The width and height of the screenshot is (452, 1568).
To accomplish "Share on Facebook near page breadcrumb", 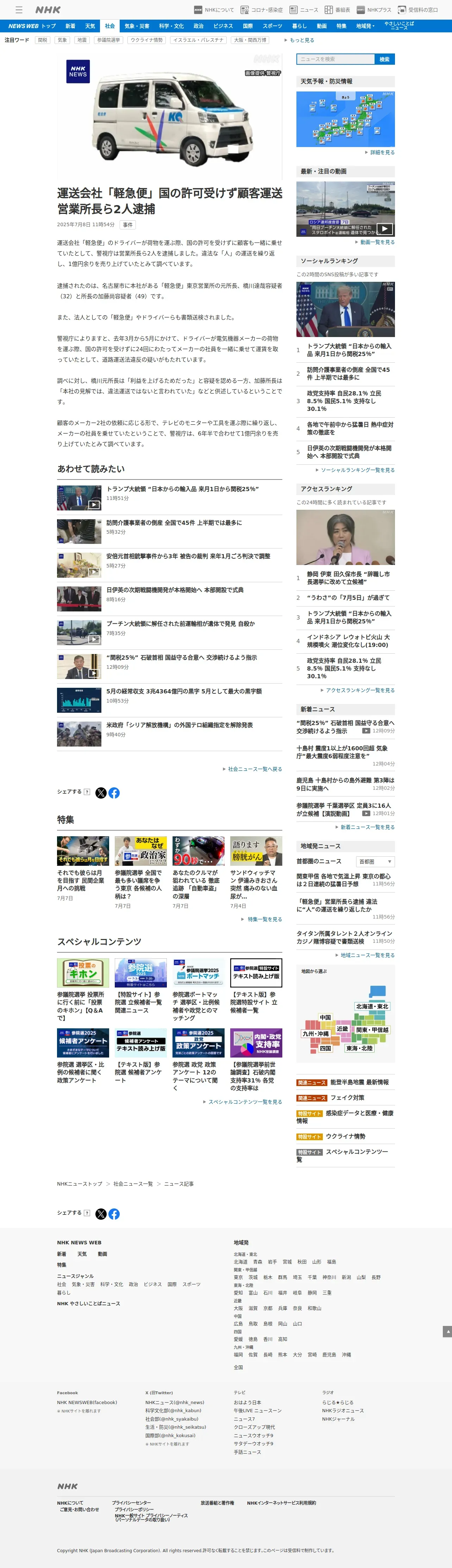I will [114, 1214].
